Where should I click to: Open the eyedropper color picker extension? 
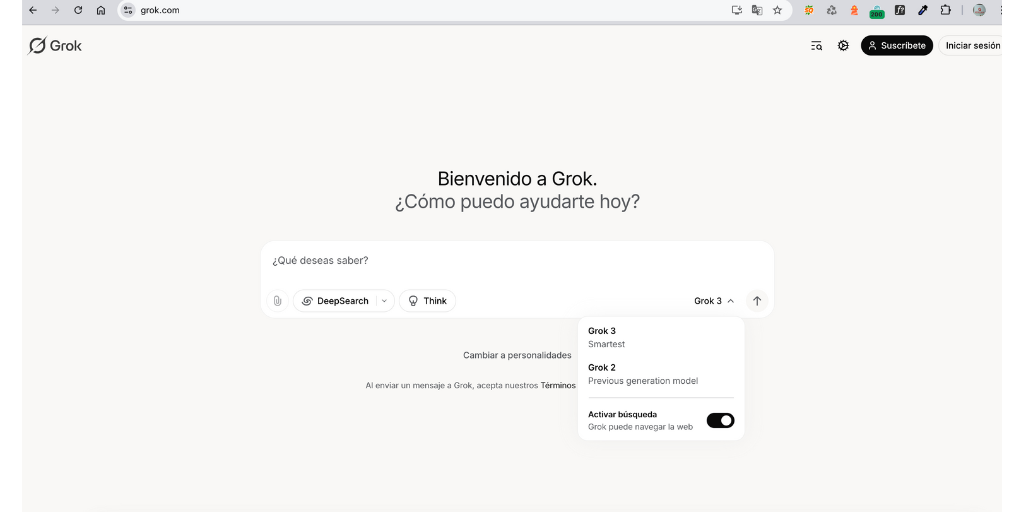click(923, 10)
